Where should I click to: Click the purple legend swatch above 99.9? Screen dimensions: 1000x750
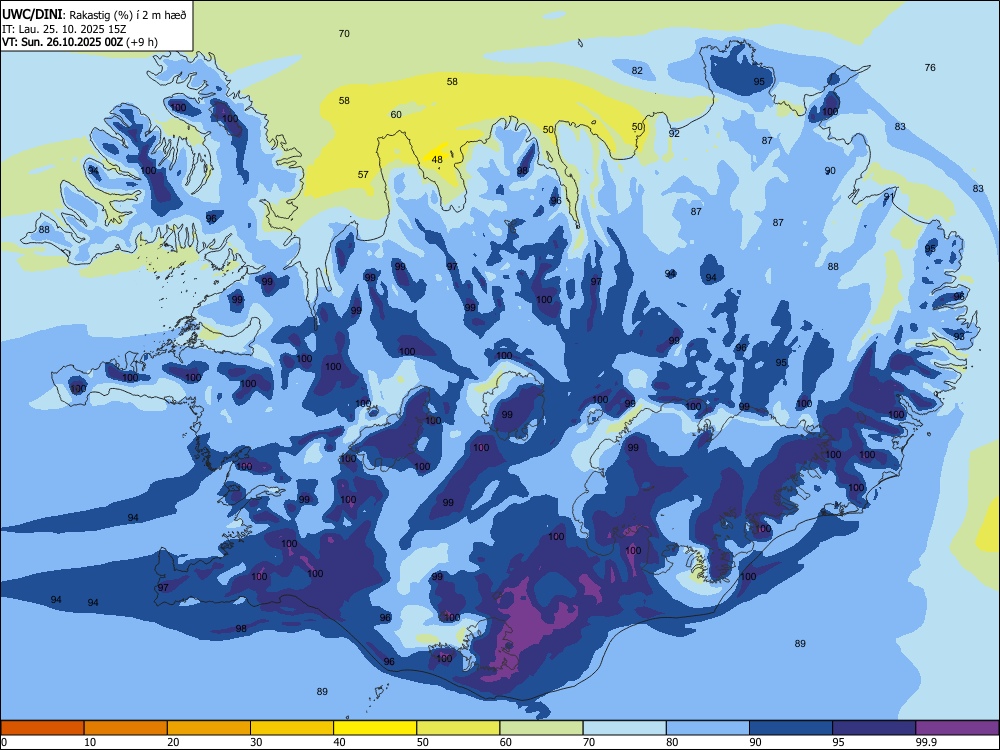pos(957,728)
